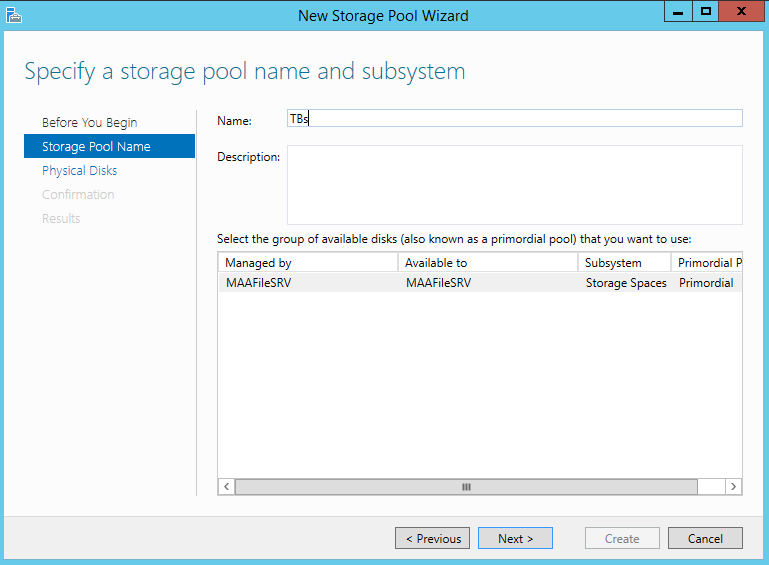Click the Previous button

coord(433,538)
